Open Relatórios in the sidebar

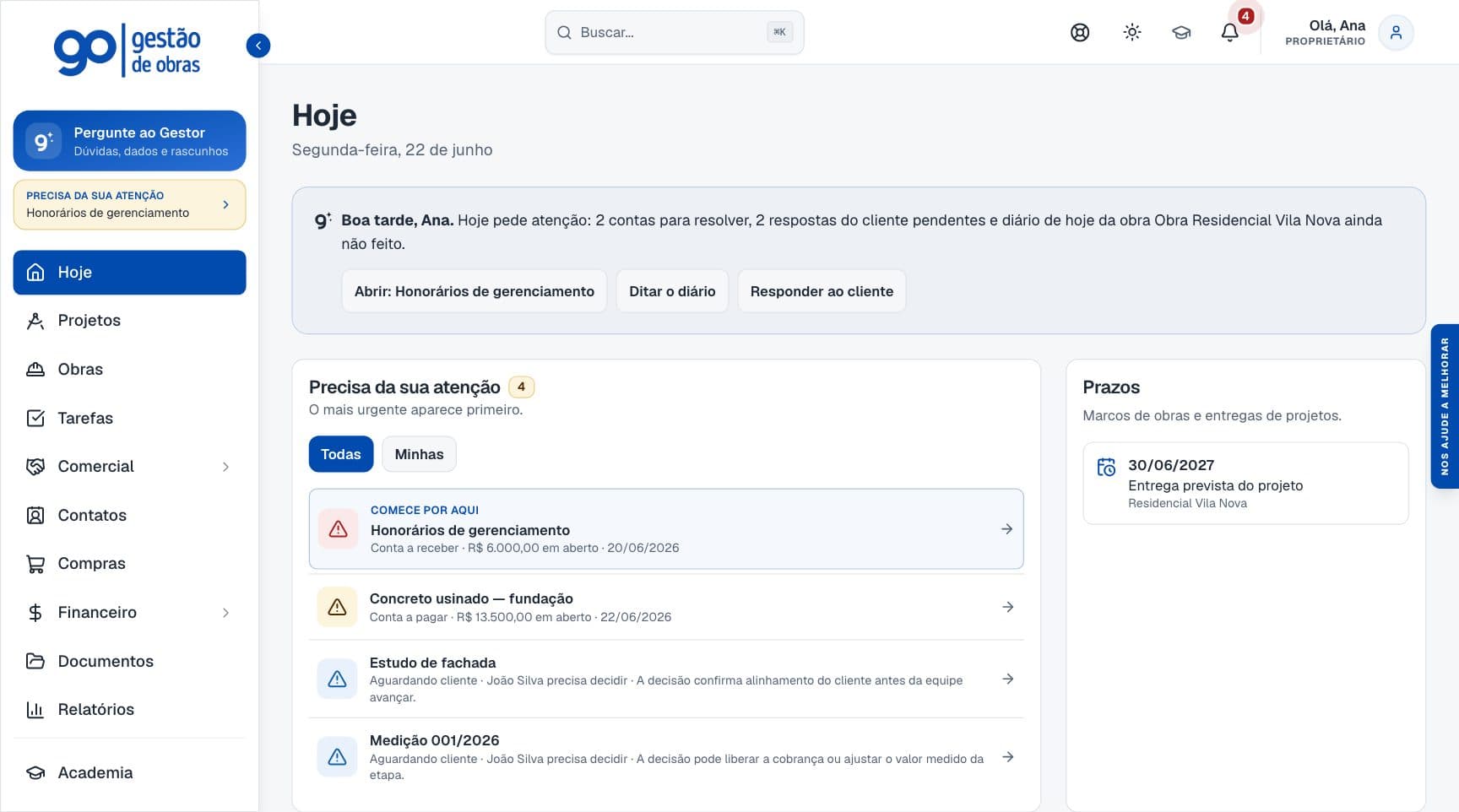pos(129,710)
